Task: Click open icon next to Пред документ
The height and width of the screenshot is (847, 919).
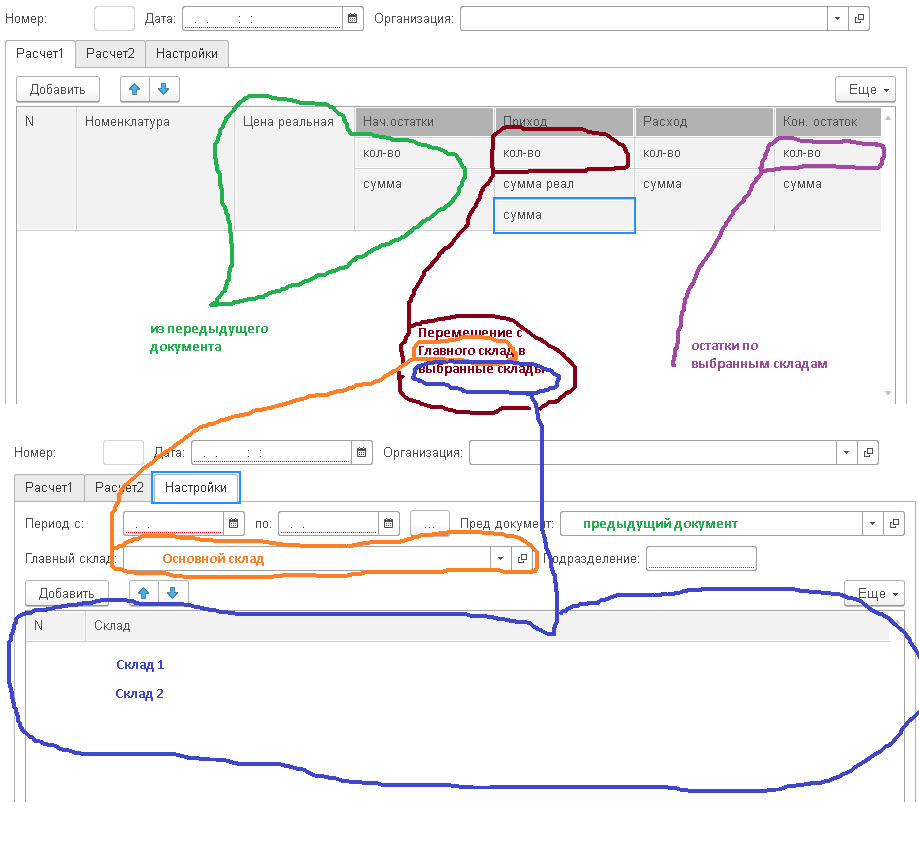Action: tap(893, 523)
